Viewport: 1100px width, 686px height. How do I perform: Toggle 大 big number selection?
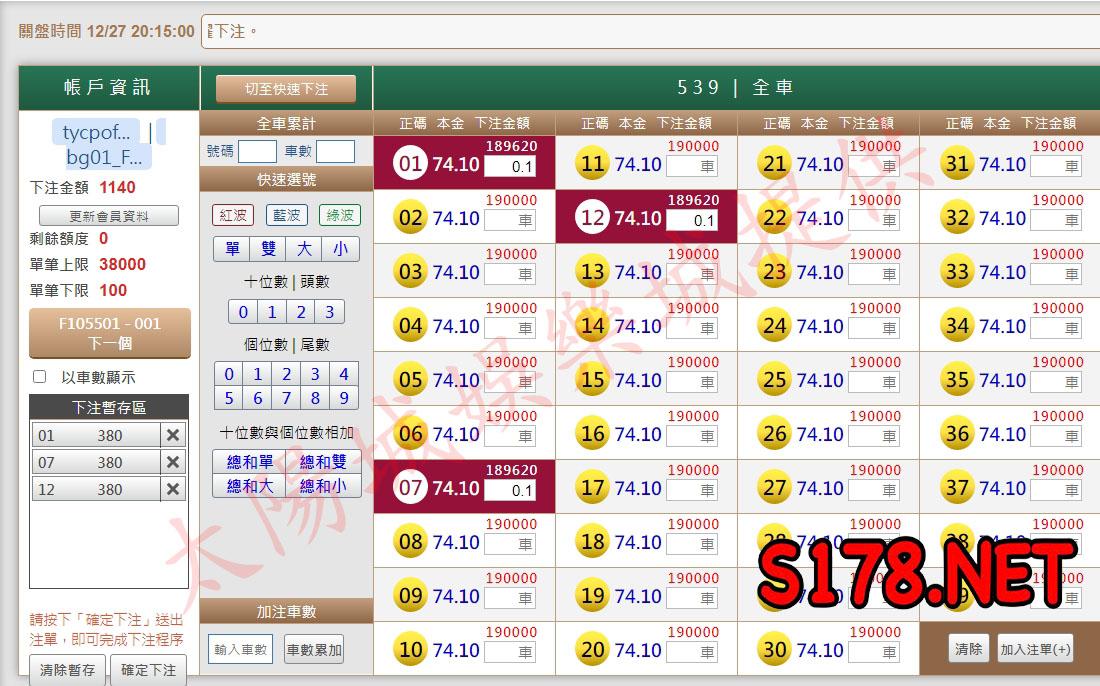(x=304, y=249)
